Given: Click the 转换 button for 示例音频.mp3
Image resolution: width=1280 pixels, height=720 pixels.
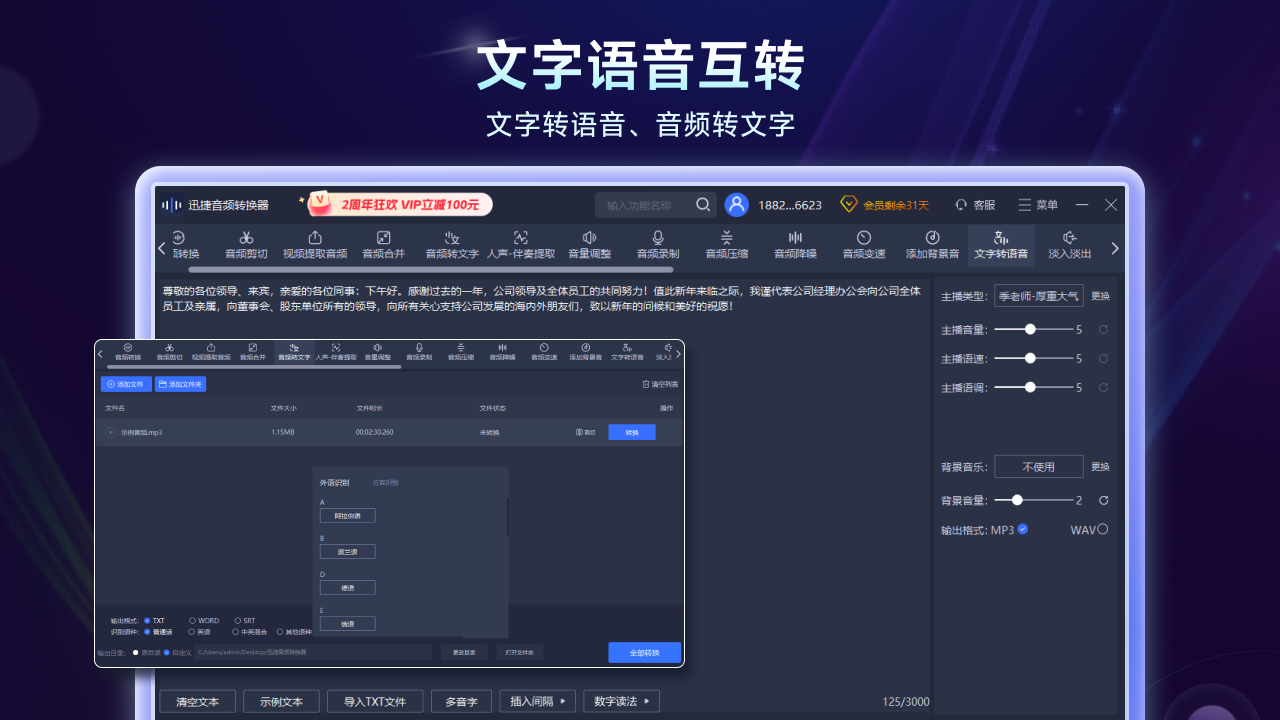Looking at the screenshot, I should (631, 431).
